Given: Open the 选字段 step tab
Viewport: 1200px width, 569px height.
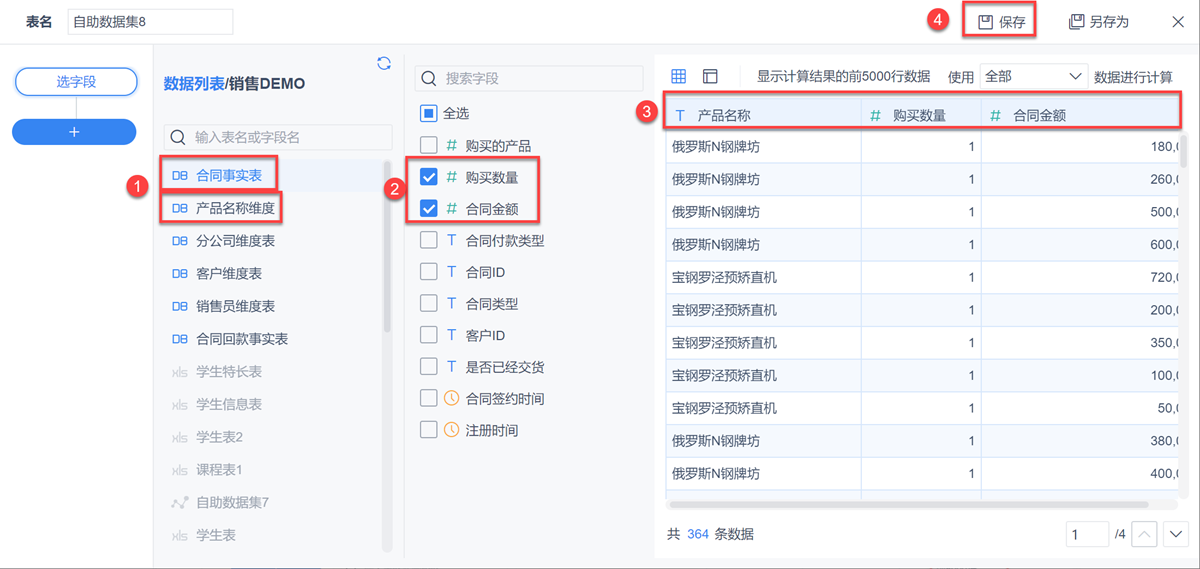Looking at the screenshot, I should coord(76,82).
